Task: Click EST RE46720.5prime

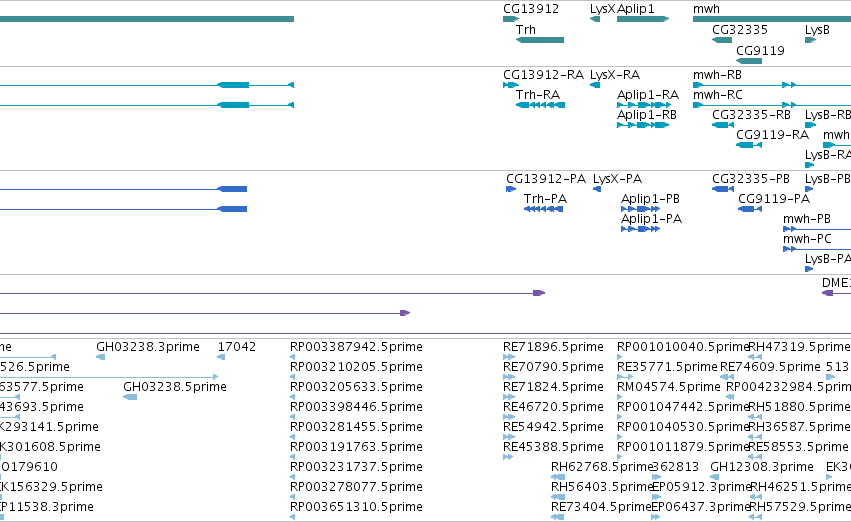Action: [x=553, y=407]
